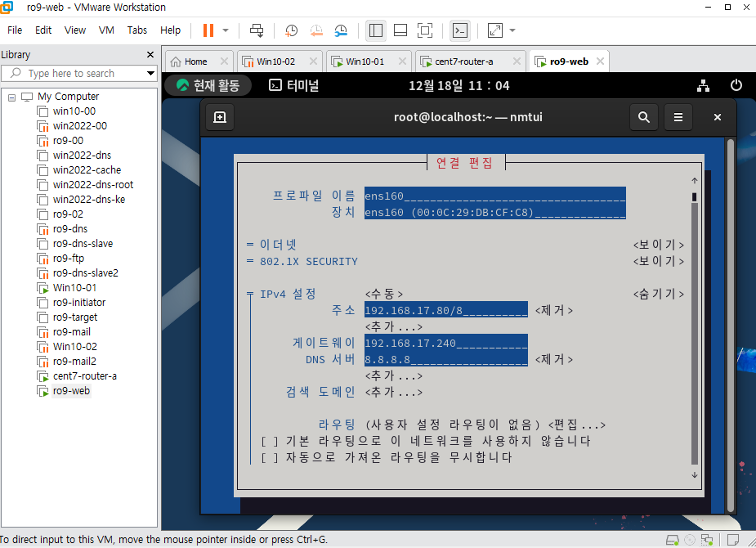Select ro9-initiator in the library
Screen dimensions: 756x548
(79, 303)
